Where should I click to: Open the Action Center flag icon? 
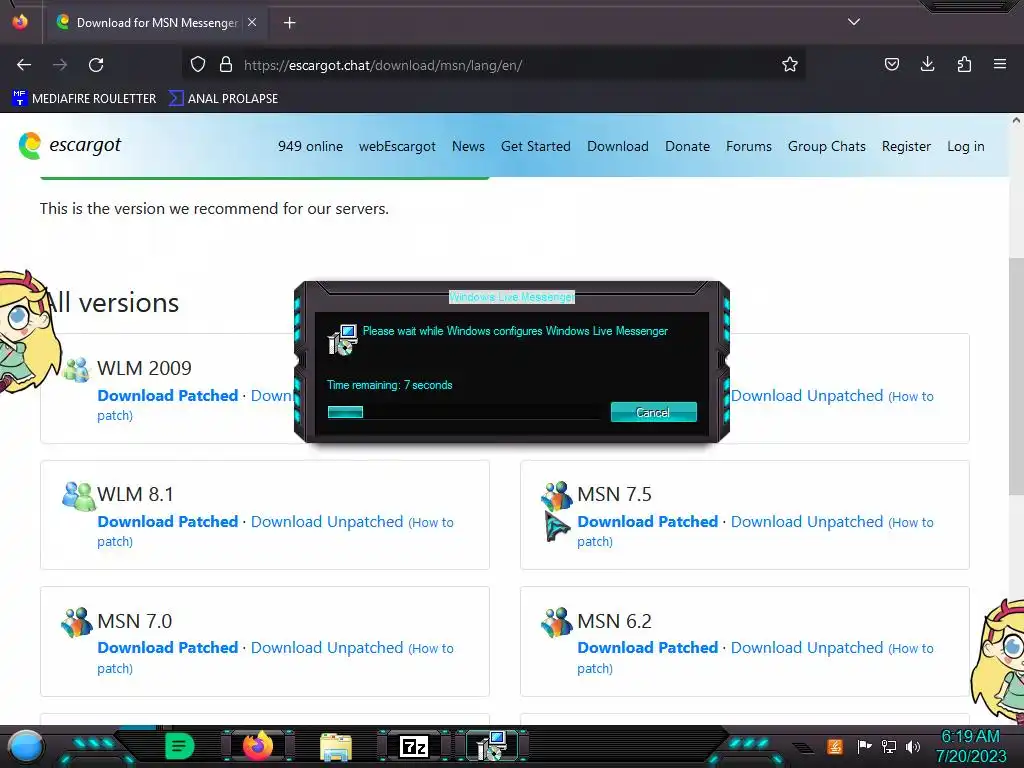(x=863, y=746)
